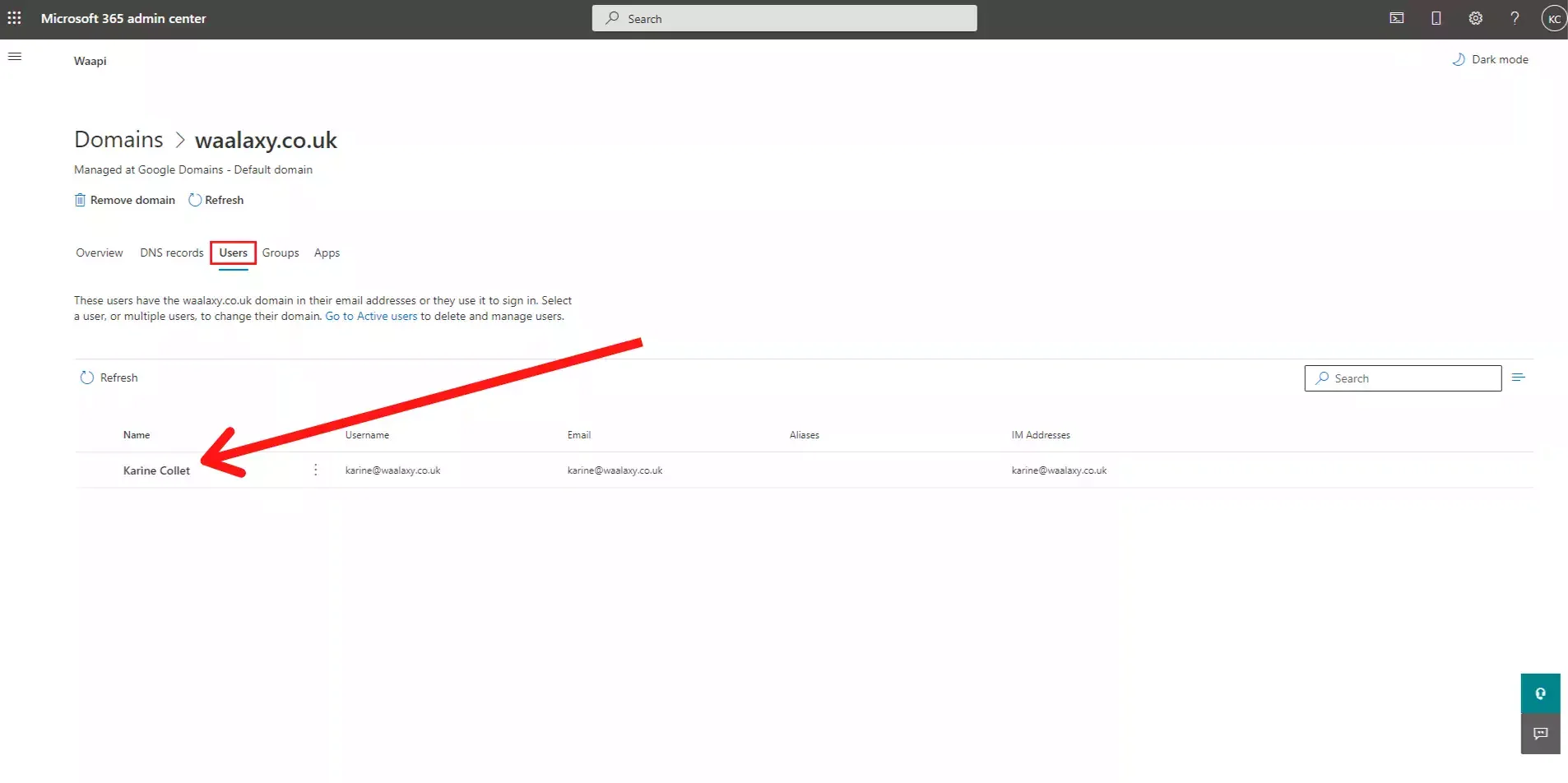Refresh the users list above the table

coord(109,378)
